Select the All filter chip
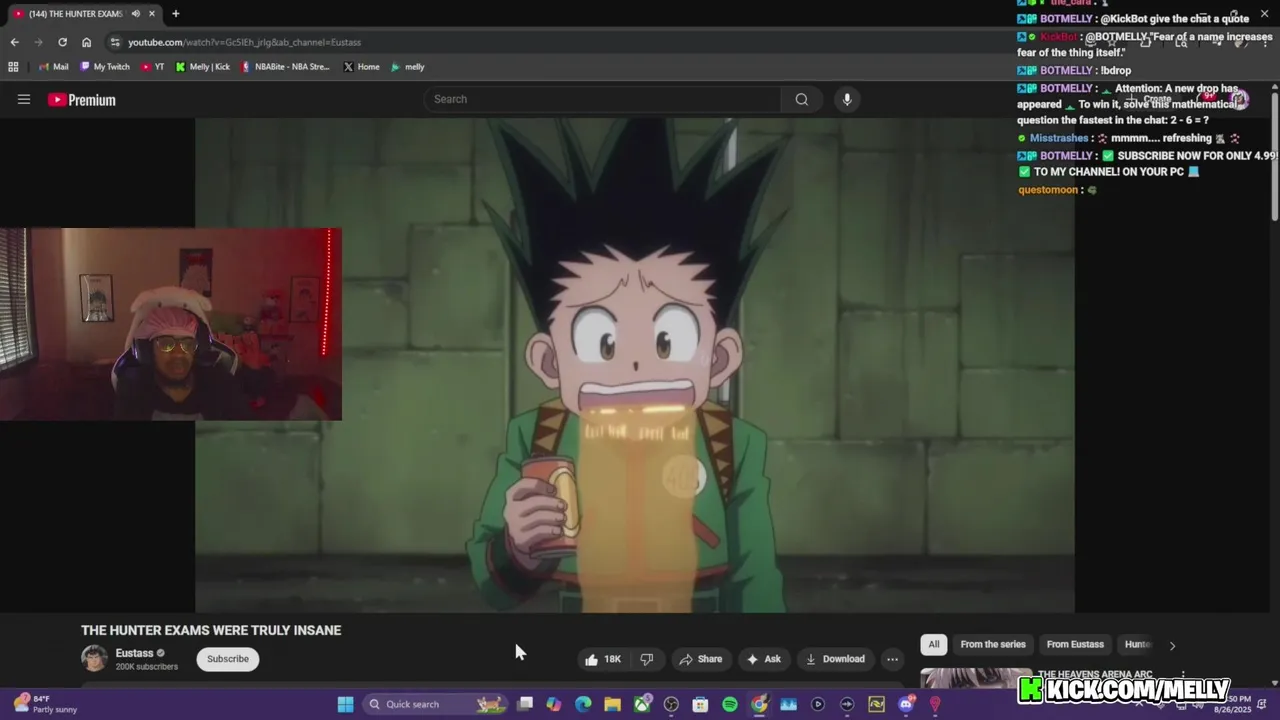 (x=933, y=645)
